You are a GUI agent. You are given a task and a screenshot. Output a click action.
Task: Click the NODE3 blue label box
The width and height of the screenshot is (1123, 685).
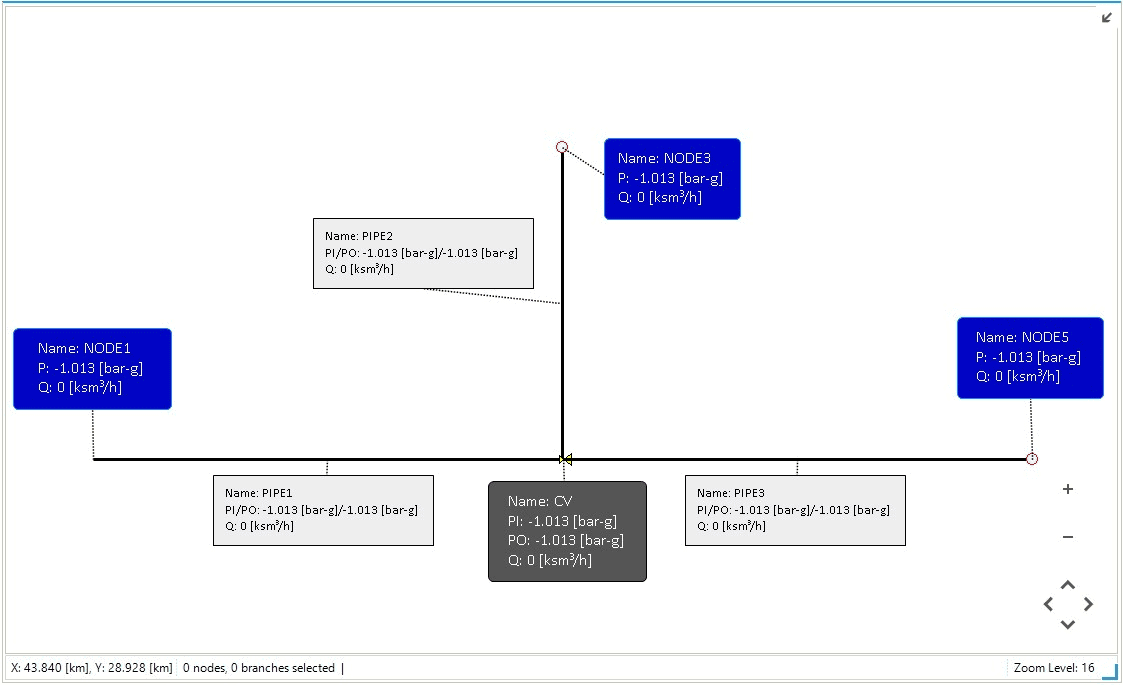click(672, 179)
